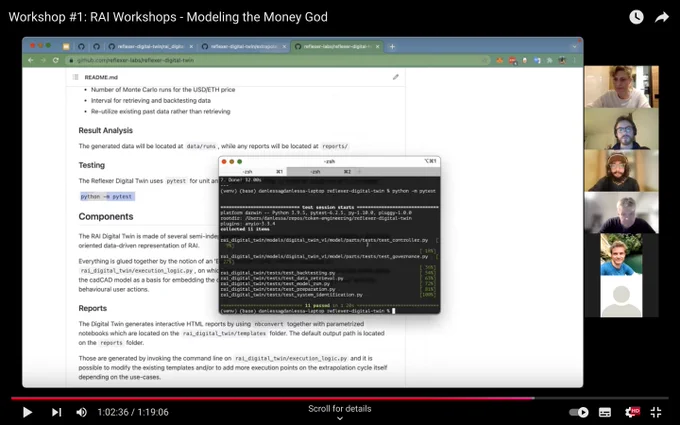The image size is (680, 425).
Task: Click the 1:02:36 / 1:19:06 time display
Action: 133,412
